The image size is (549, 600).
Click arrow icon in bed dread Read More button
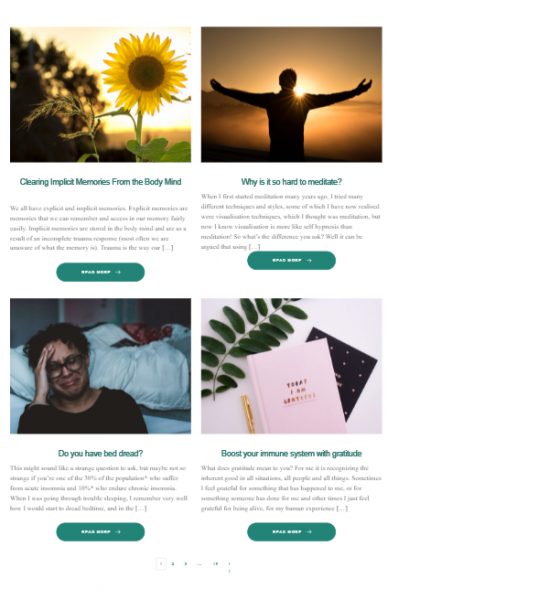coord(118,532)
